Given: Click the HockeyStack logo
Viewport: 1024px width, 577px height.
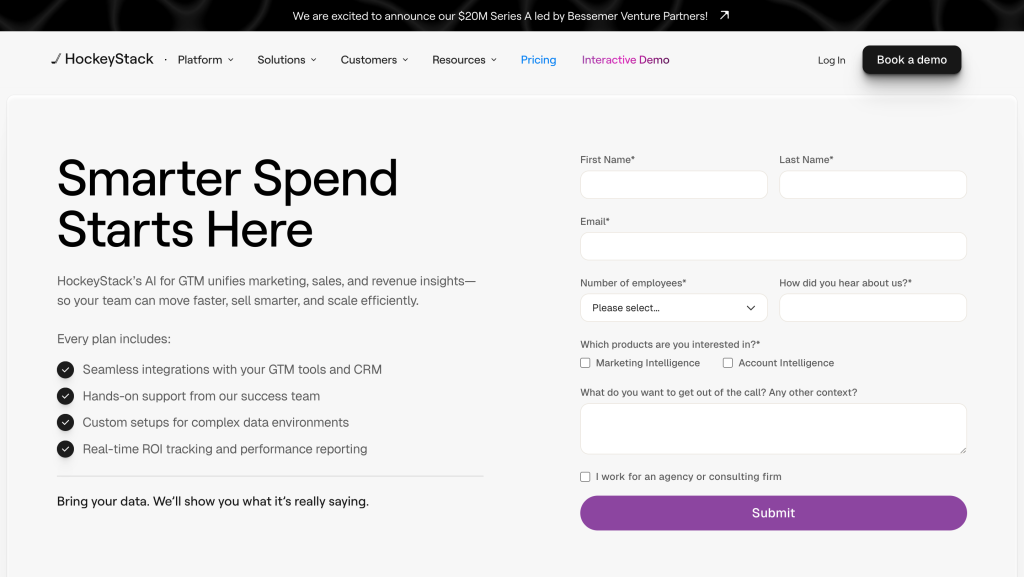Looking at the screenshot, I should (102, 59).
